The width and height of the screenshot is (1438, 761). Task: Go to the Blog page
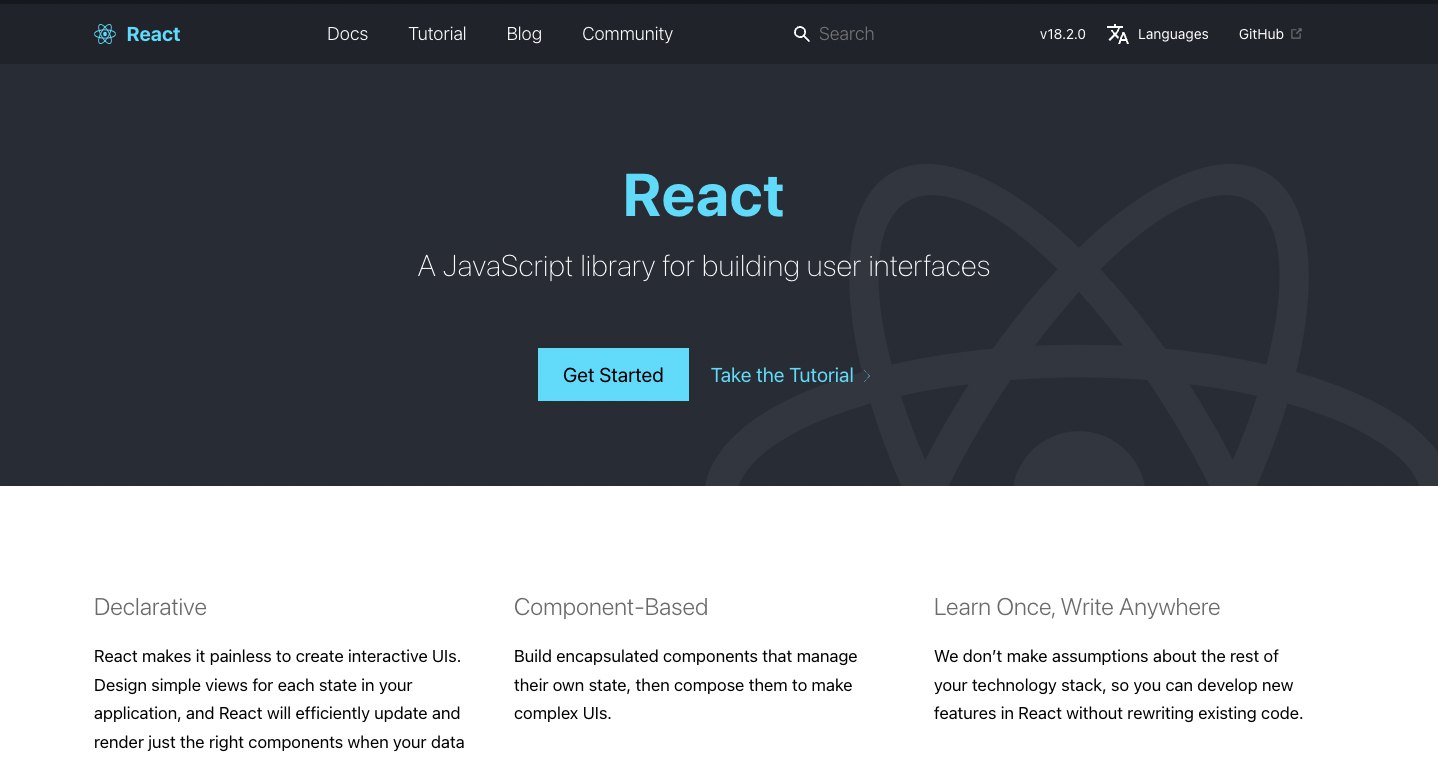(524, 34)
